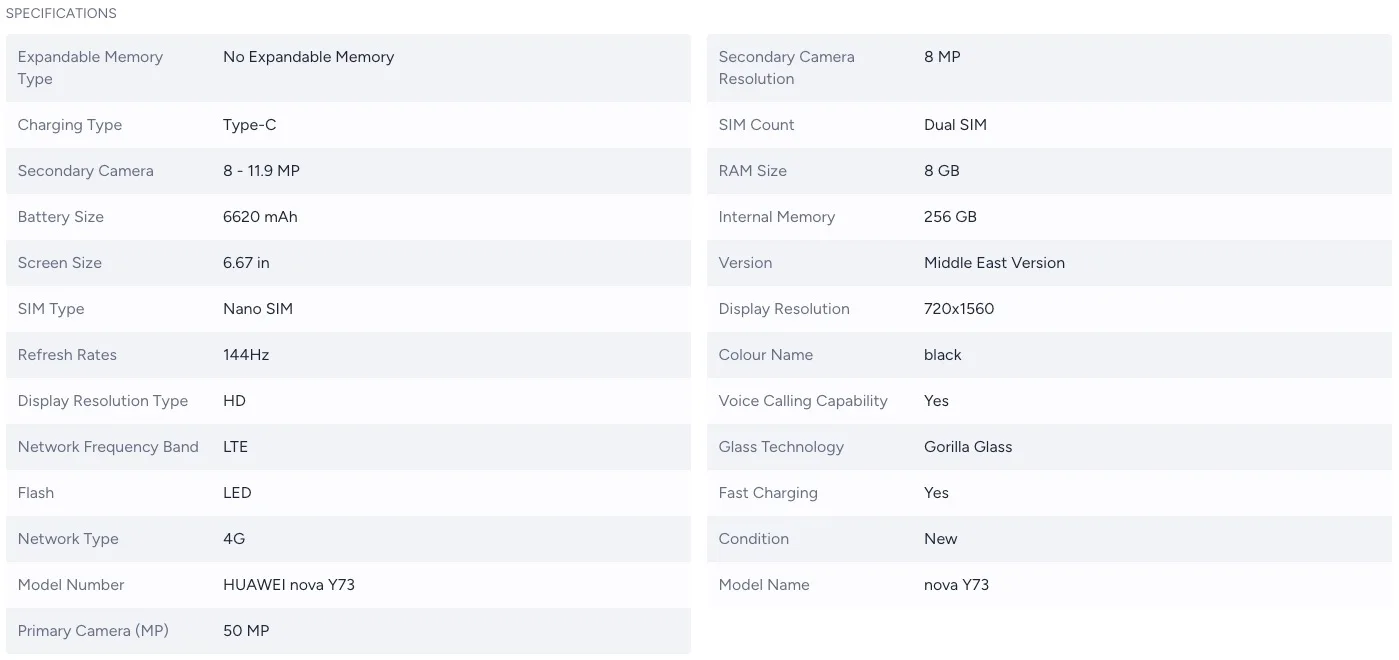Click the Condition New value
The width and height of the screenshot is (1399, 660).
pos(940,539)
